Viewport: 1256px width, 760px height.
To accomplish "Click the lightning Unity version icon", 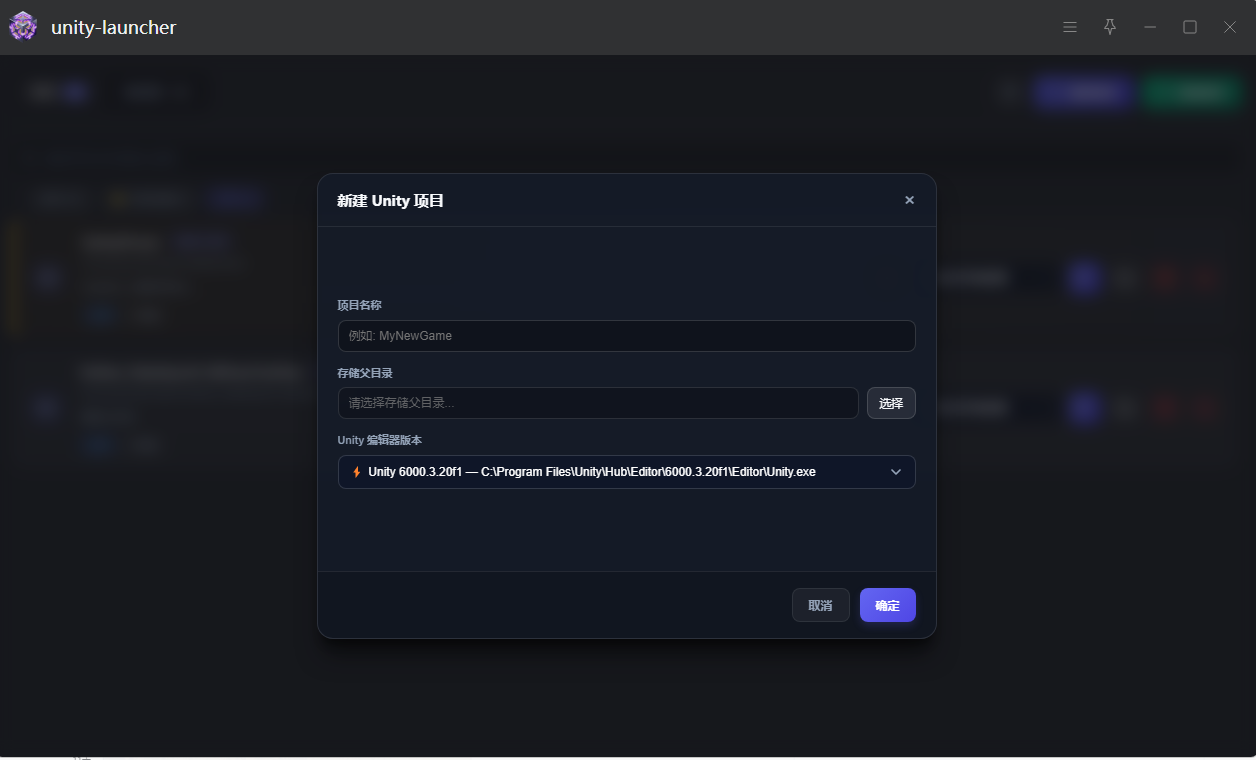I will click(356, 472).
